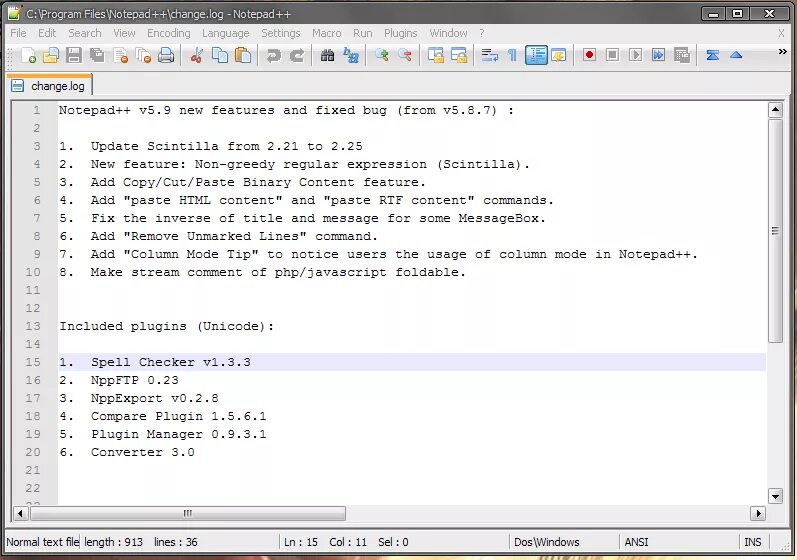Click the "Converter 3.0" line

point(143,452)
